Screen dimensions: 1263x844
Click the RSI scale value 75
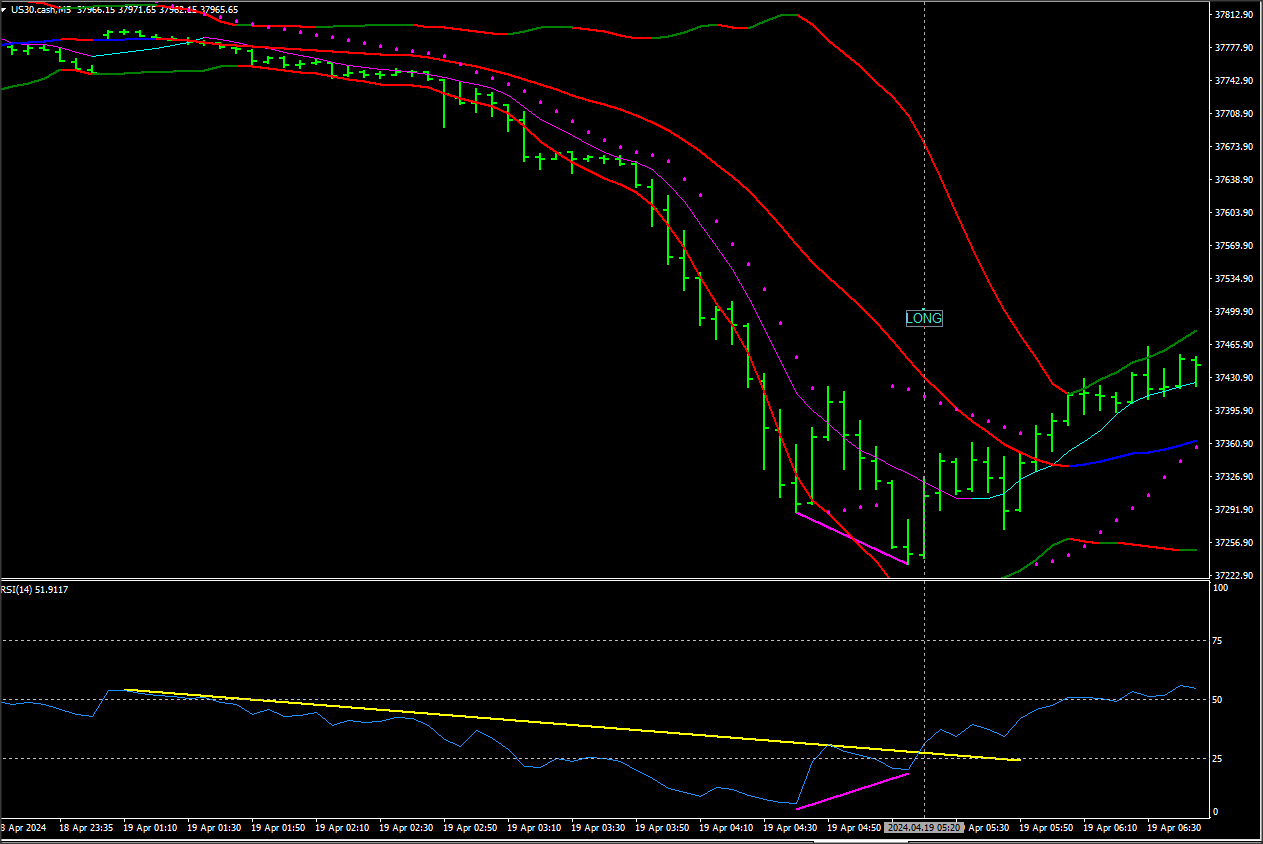(x=1217, y=640)
